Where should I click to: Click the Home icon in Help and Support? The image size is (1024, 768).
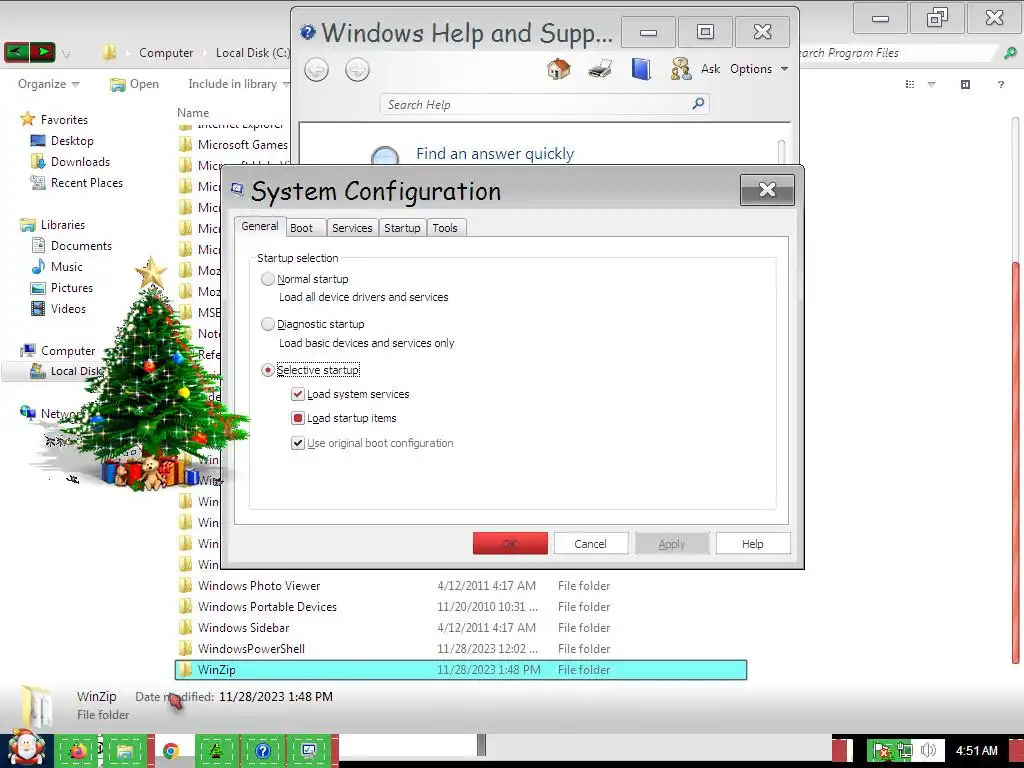pos(558,69)
